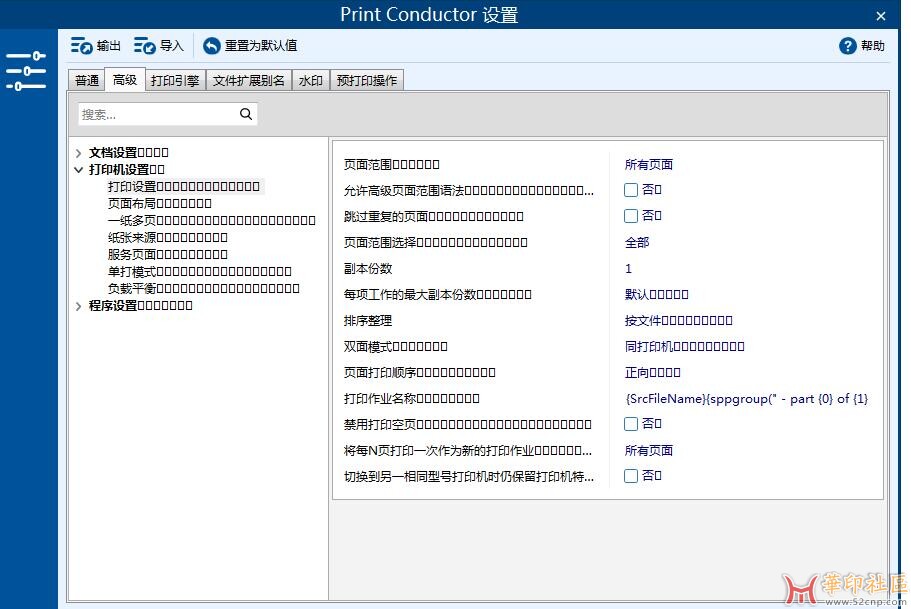Open the 双面模式 value 同打印机

click(x=684, y=346)
